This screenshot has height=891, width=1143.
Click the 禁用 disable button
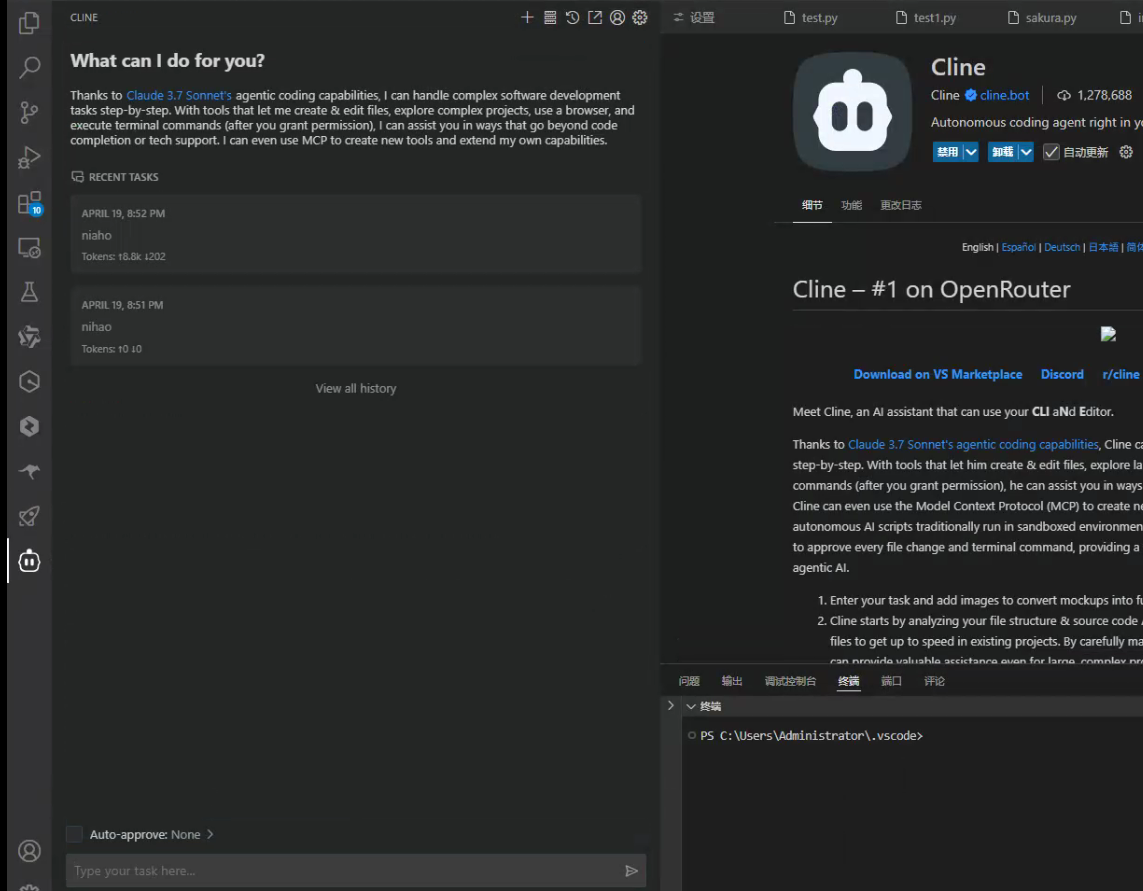click(x=948, y=152)
